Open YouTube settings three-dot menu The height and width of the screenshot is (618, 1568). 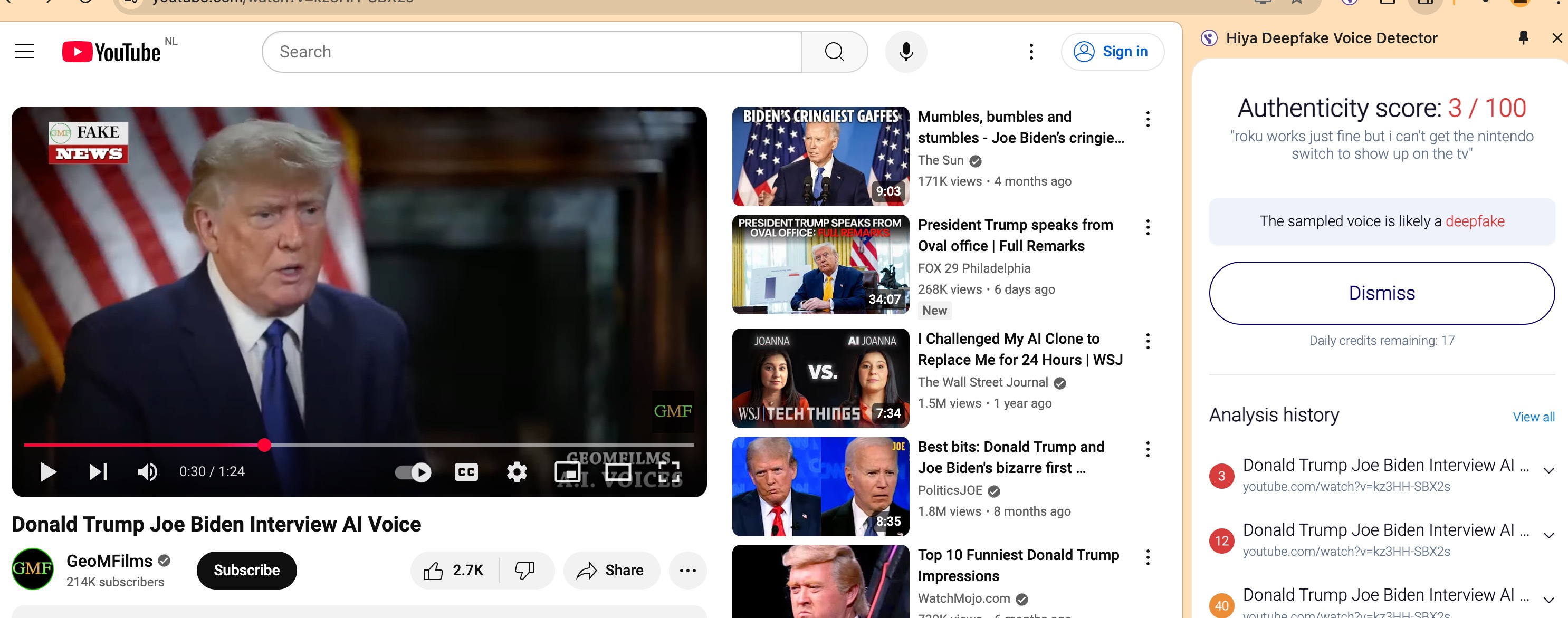(x=1031, y=52)
